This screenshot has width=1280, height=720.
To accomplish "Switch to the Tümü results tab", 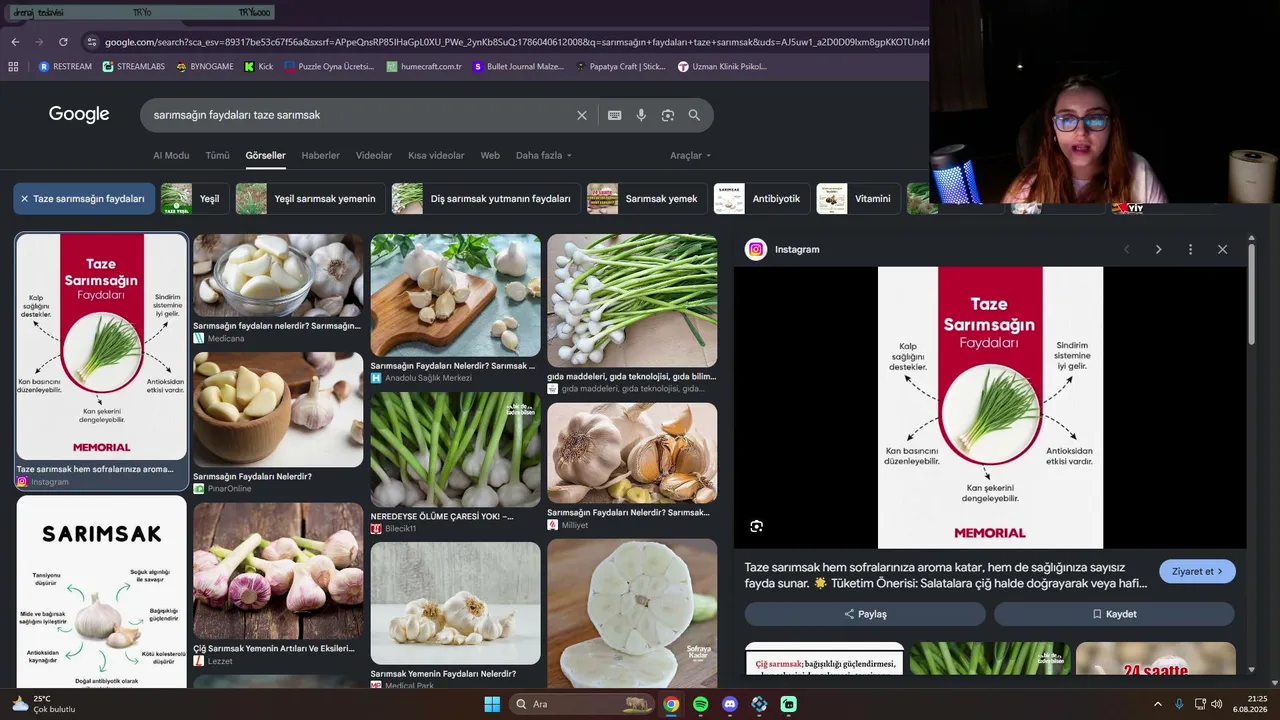I will (x=217, y=156).
